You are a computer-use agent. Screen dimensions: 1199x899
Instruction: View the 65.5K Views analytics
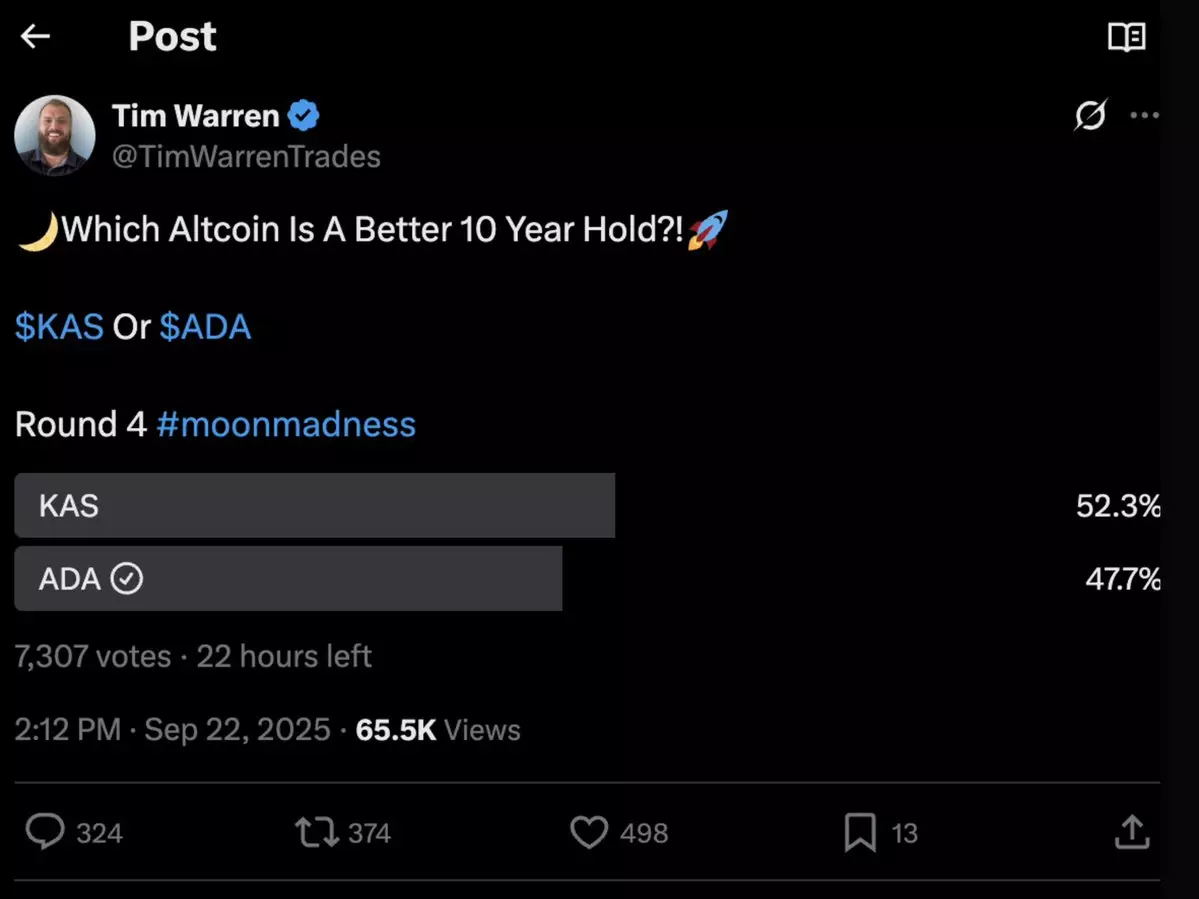point(438,730)
